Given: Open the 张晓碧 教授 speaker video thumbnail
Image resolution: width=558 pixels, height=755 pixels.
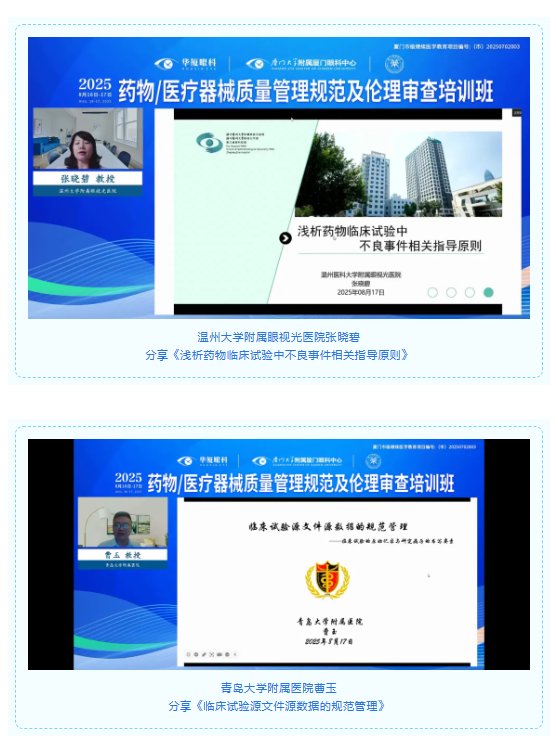Looking at the screenshot, I should (x=88, y=139).
